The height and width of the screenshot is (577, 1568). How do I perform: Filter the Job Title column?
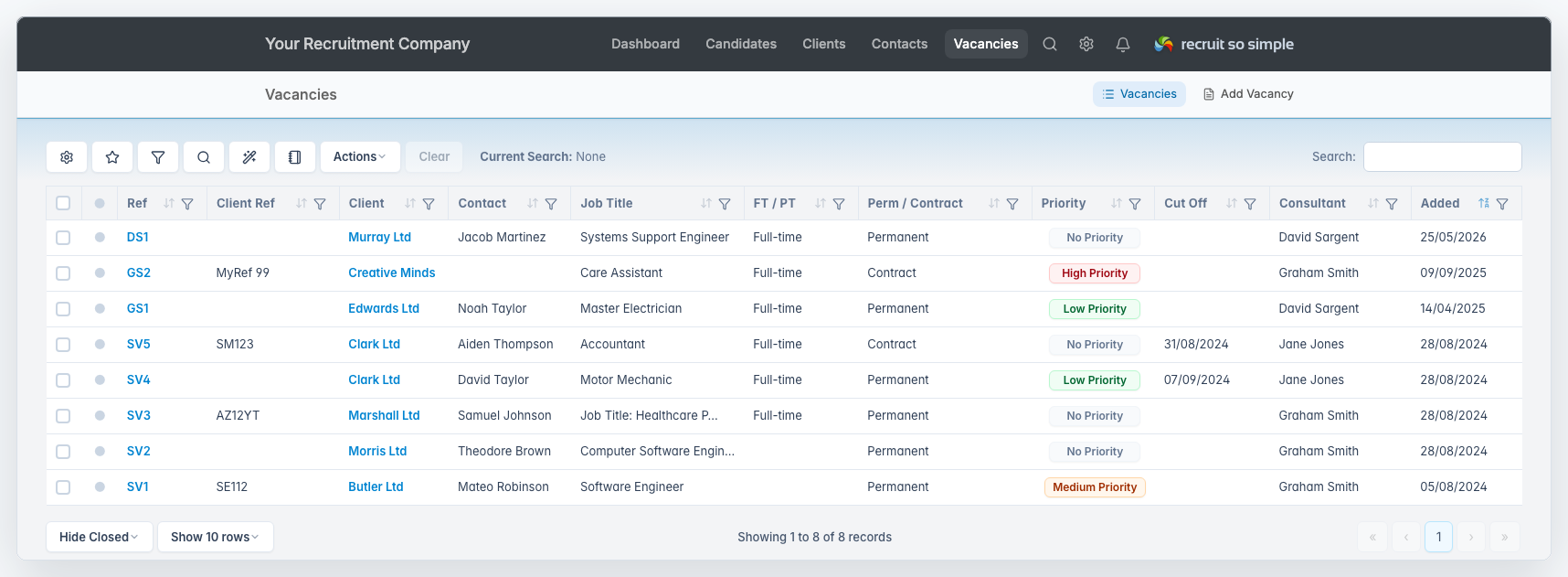tap(725, 204)
